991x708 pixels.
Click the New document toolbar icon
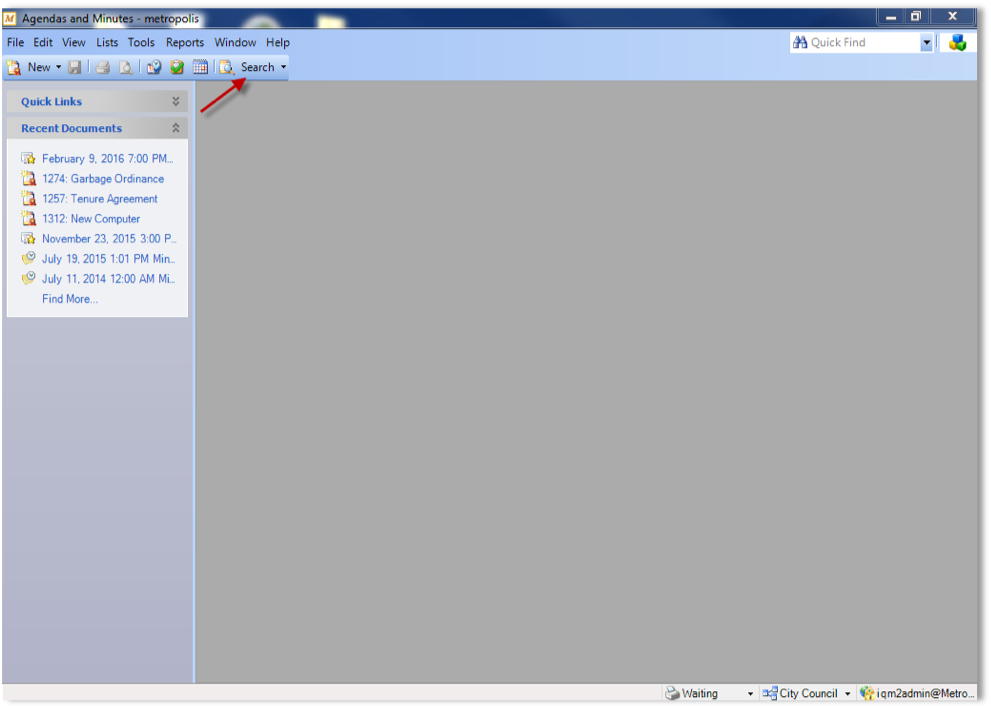click(x=14, y=67)
